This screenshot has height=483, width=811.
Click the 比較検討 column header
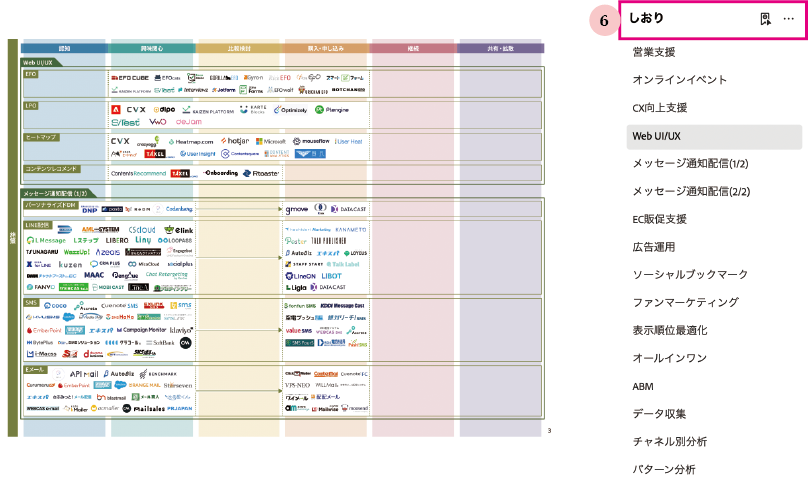tap(239, 49)
